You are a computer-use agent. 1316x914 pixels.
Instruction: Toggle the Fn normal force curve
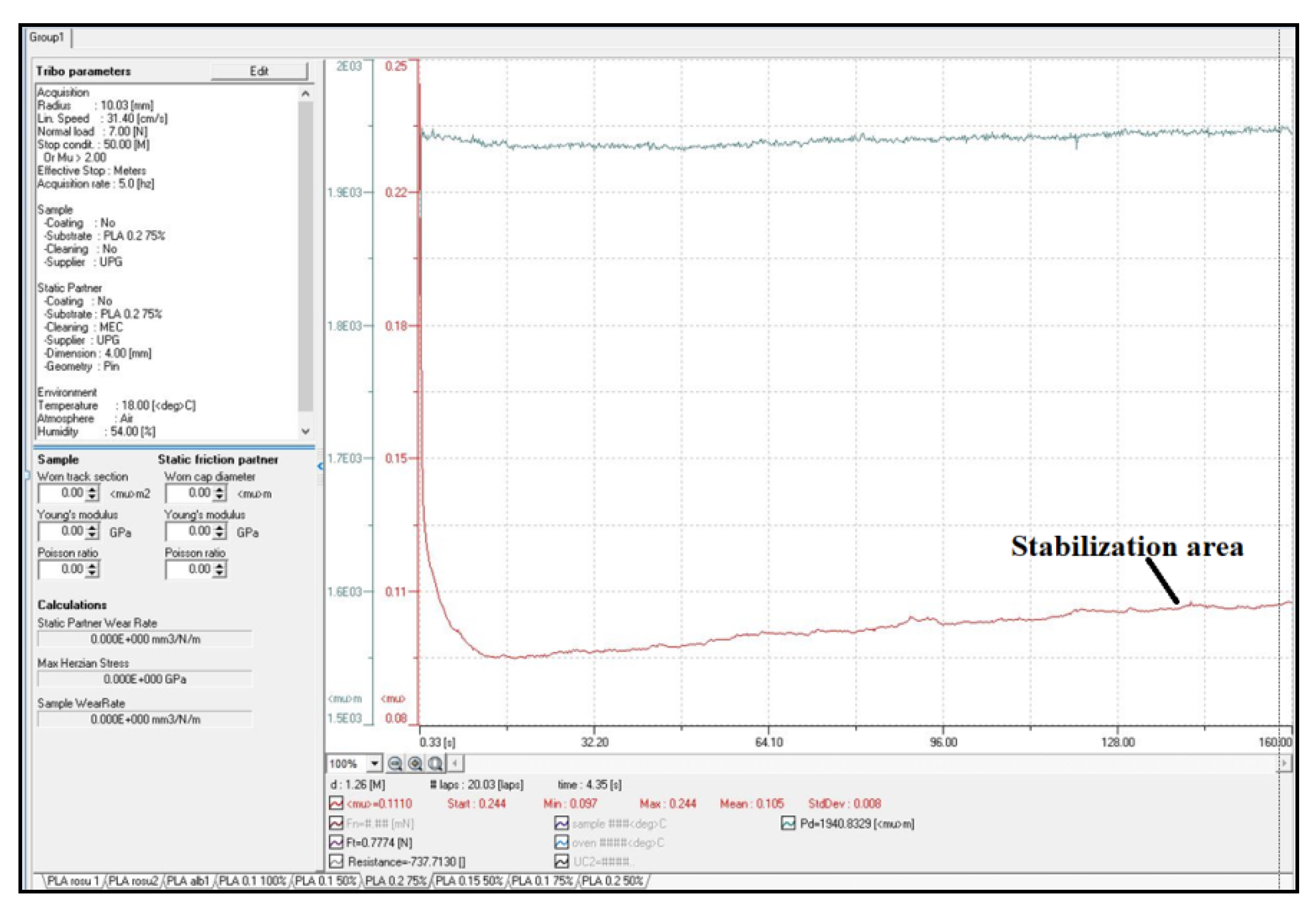[336, 823]
